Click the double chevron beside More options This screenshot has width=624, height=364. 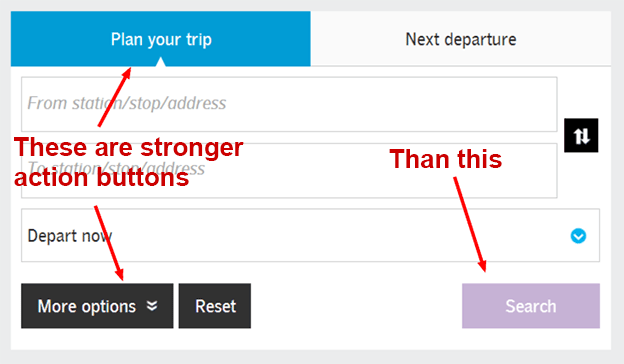152,306
